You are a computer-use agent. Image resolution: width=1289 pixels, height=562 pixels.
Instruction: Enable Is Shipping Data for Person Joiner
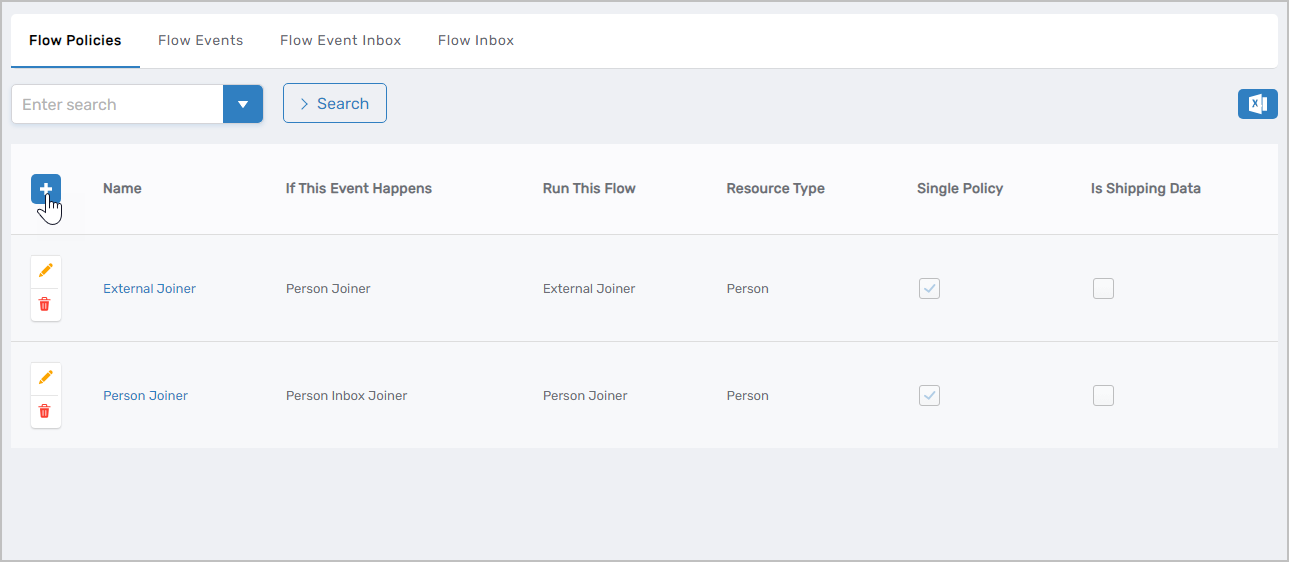click(x=1103, y=395)
